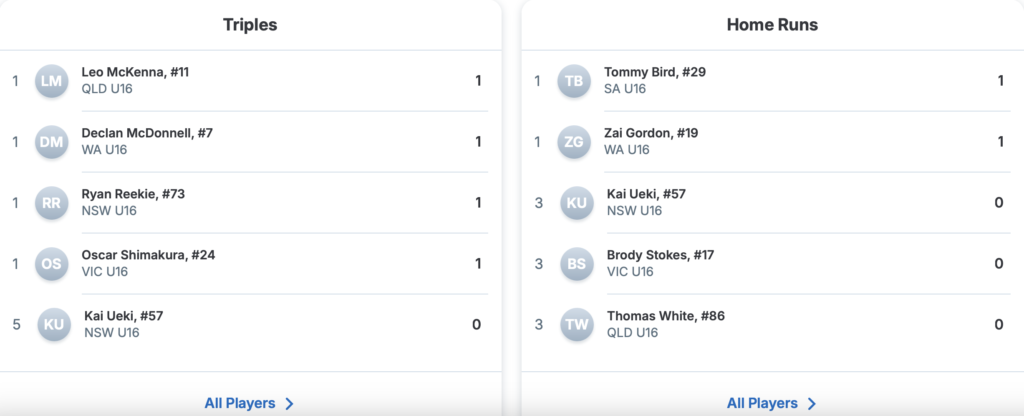
Task: Click Brody Stokes' BS avatar icon
Action: pos(577,264)
